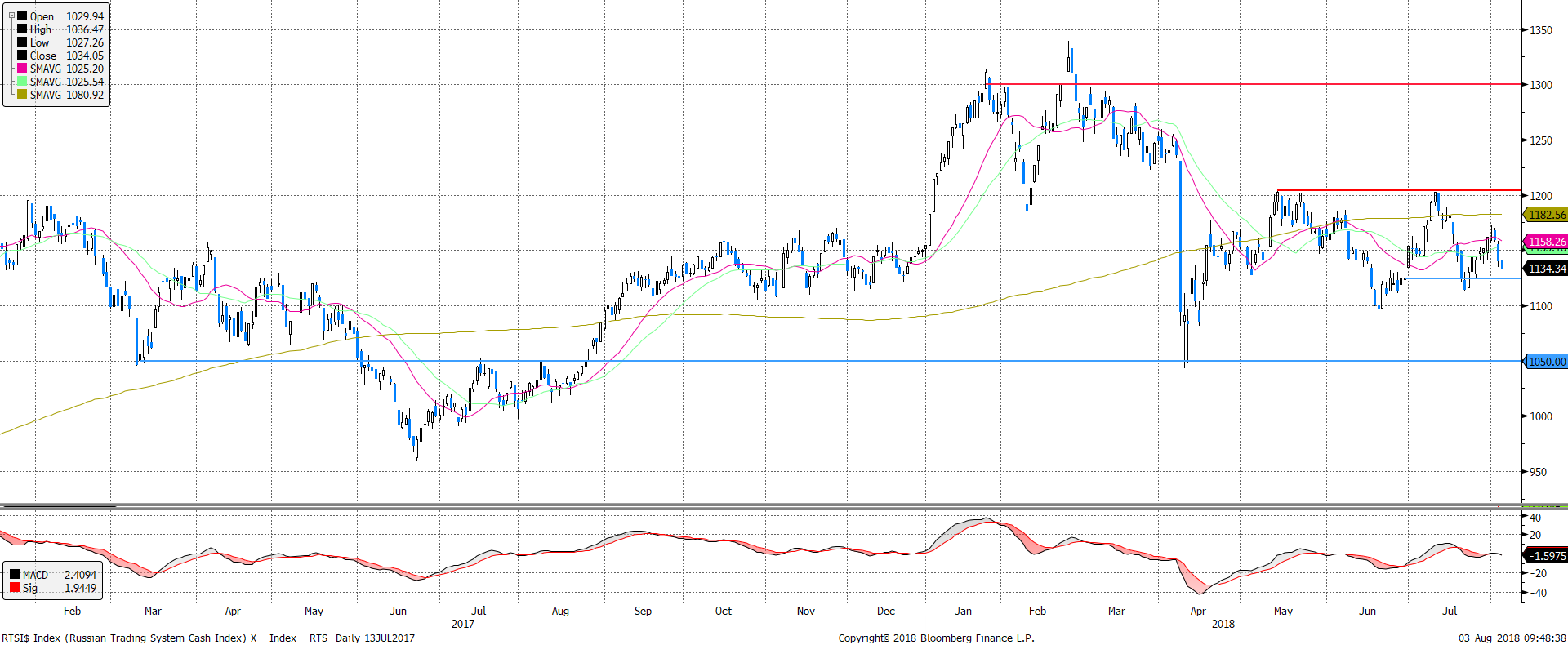This screenshot has width=1568, height=645.
Task: Click the pink SMAVG 1025.20 color swatch
Action: click(x=22, y=69)
